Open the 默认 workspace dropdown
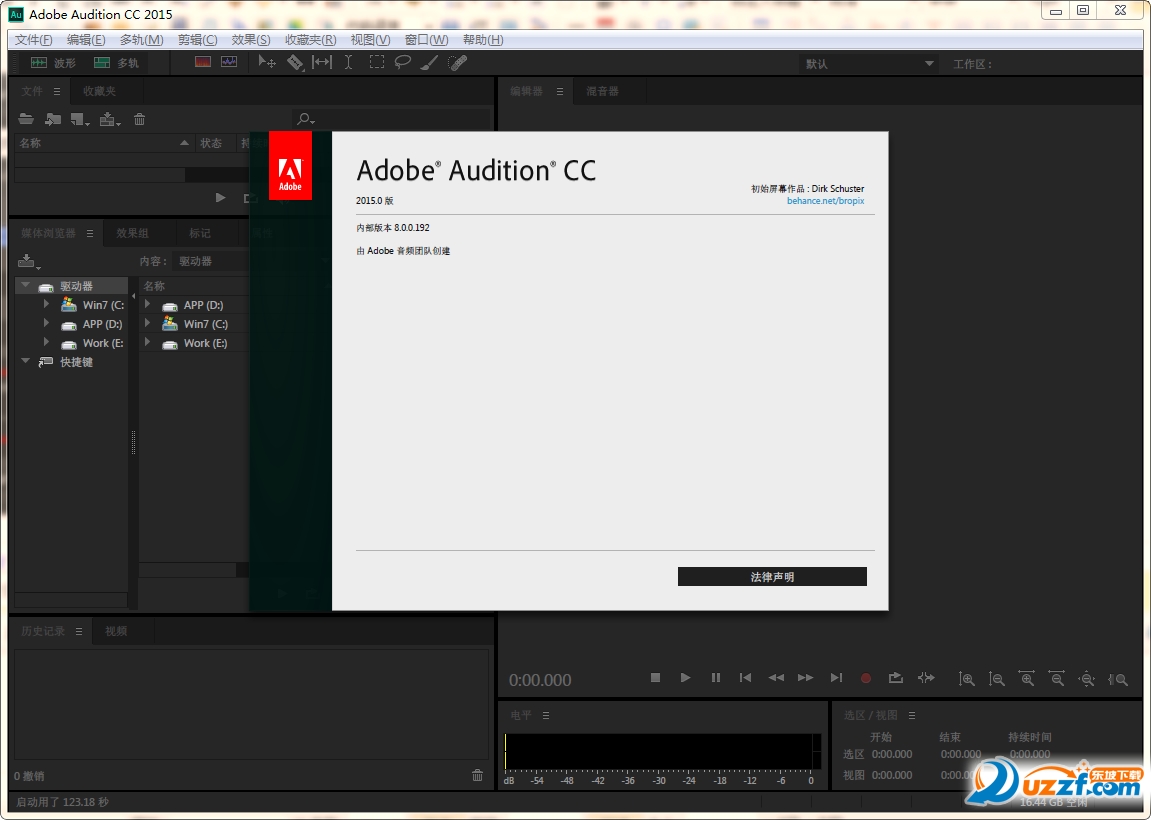Image resolution: width=1151 pixels, height=820 pixels. pyautogui.click(x=868, y=64)
